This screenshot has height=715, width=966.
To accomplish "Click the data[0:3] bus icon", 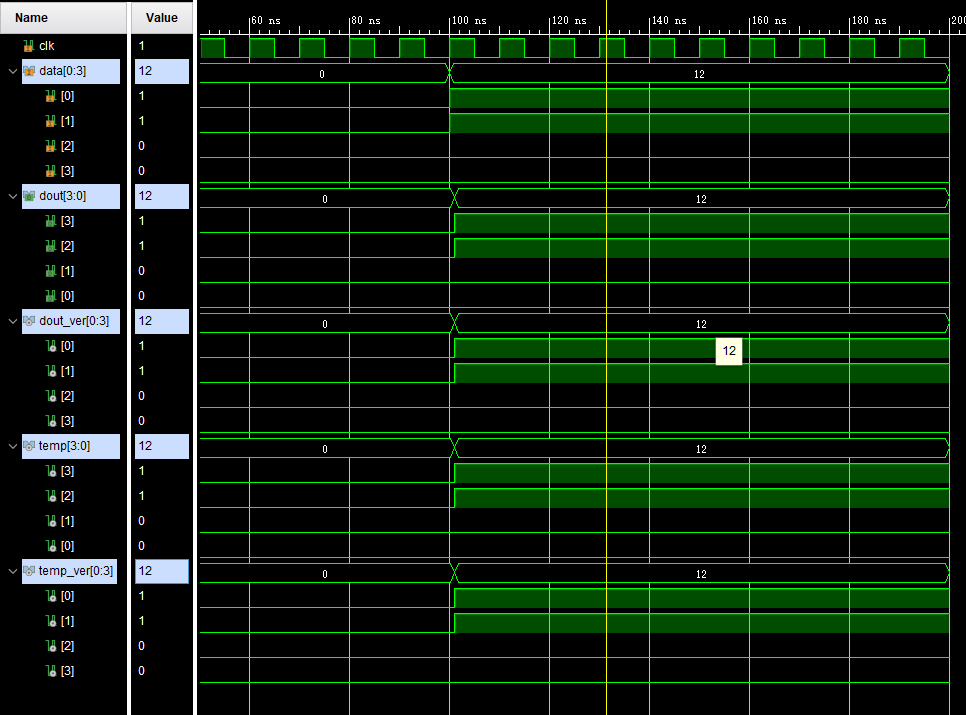I will point(29,71).
